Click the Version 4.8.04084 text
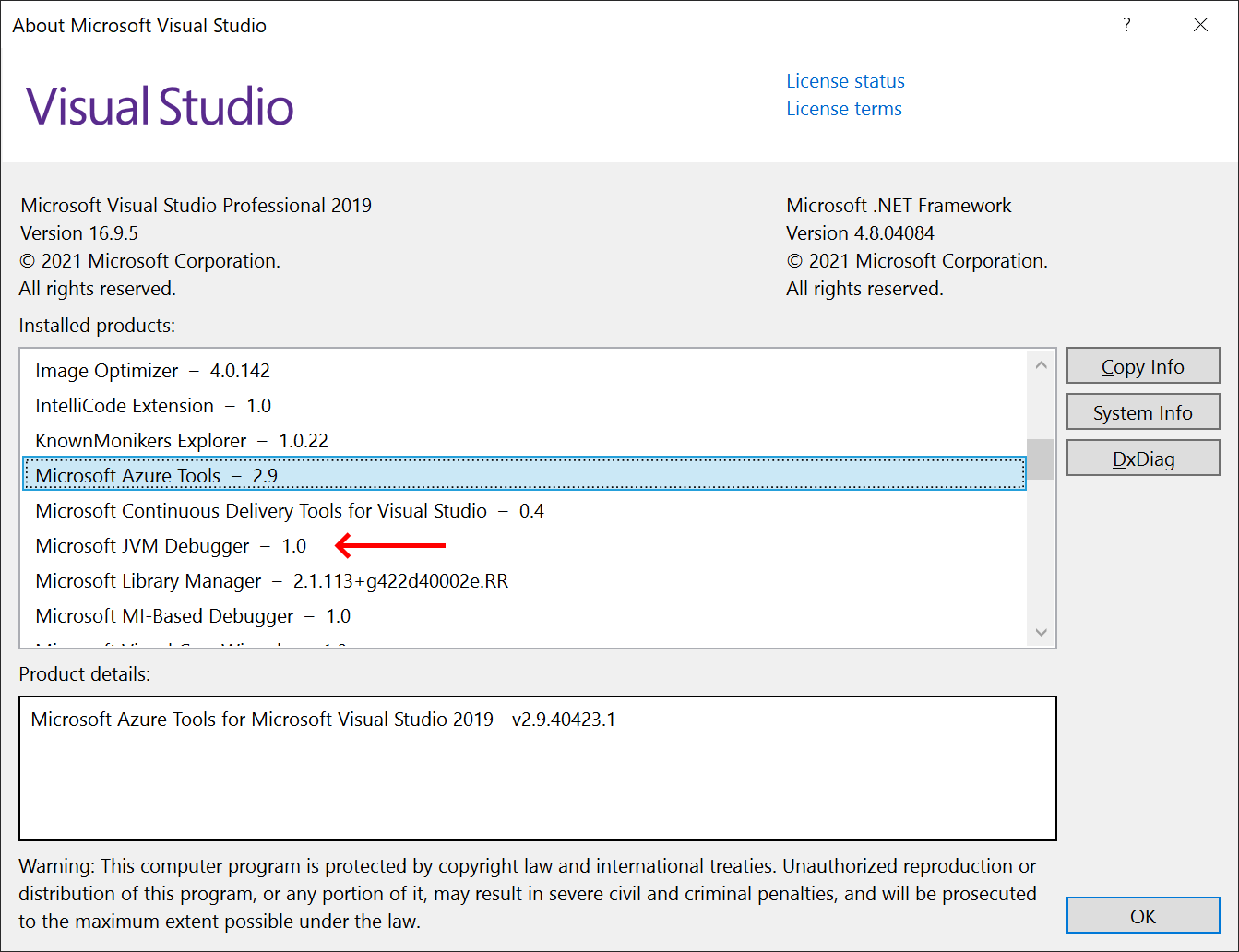 pos(860,233)
